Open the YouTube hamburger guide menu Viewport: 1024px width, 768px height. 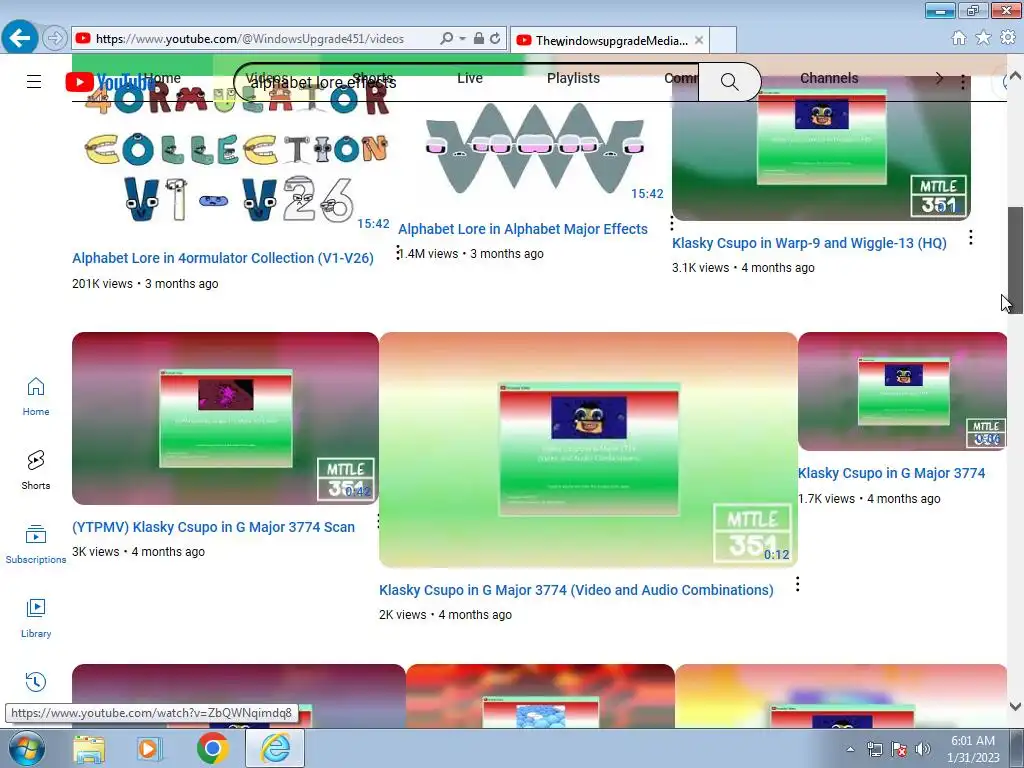click(x=34, y=82)
